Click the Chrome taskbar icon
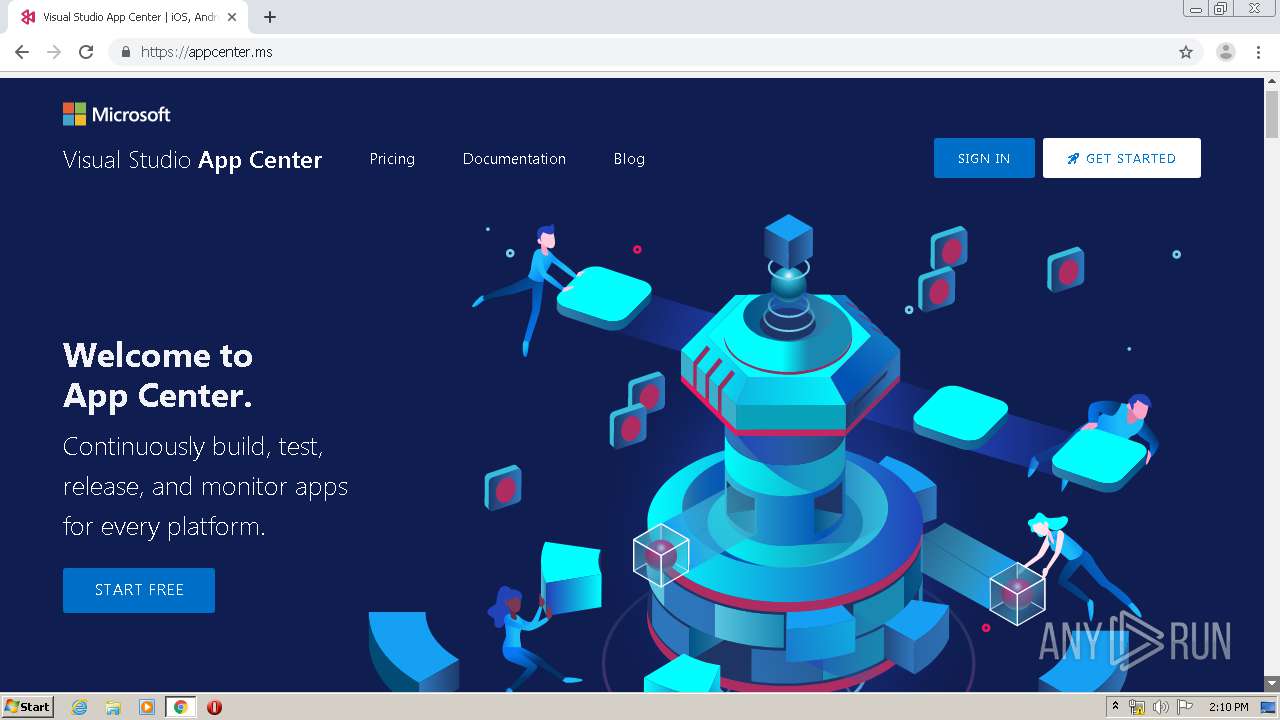This screenshot has width=1280, height=720. [180, 707]
